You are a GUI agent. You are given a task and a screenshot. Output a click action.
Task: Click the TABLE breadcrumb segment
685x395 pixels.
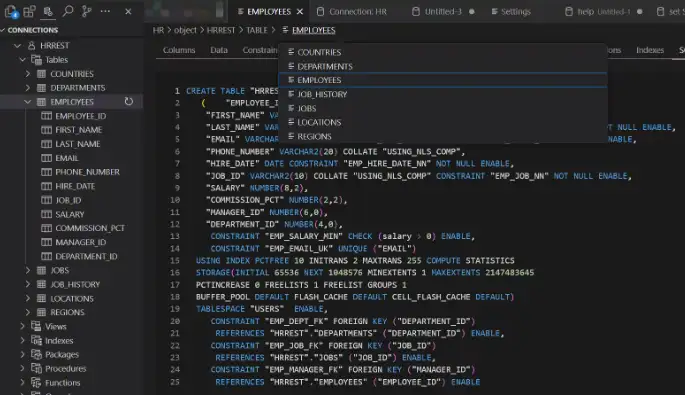pyautogui.click(x=256, y=30)
